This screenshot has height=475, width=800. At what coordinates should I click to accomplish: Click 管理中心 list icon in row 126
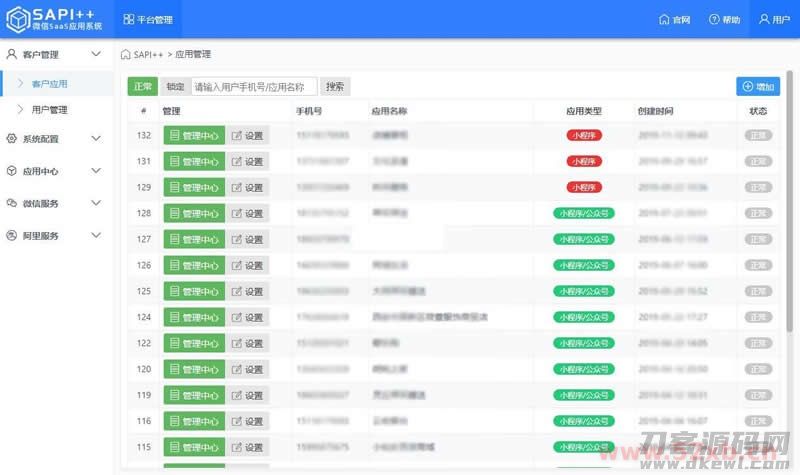[x=174, y=265]
